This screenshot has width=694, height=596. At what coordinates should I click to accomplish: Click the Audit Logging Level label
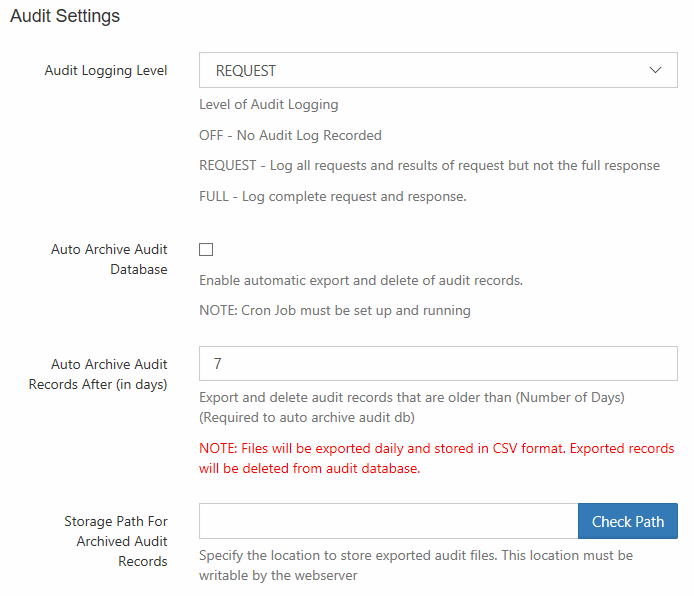(x=106, y=70)
